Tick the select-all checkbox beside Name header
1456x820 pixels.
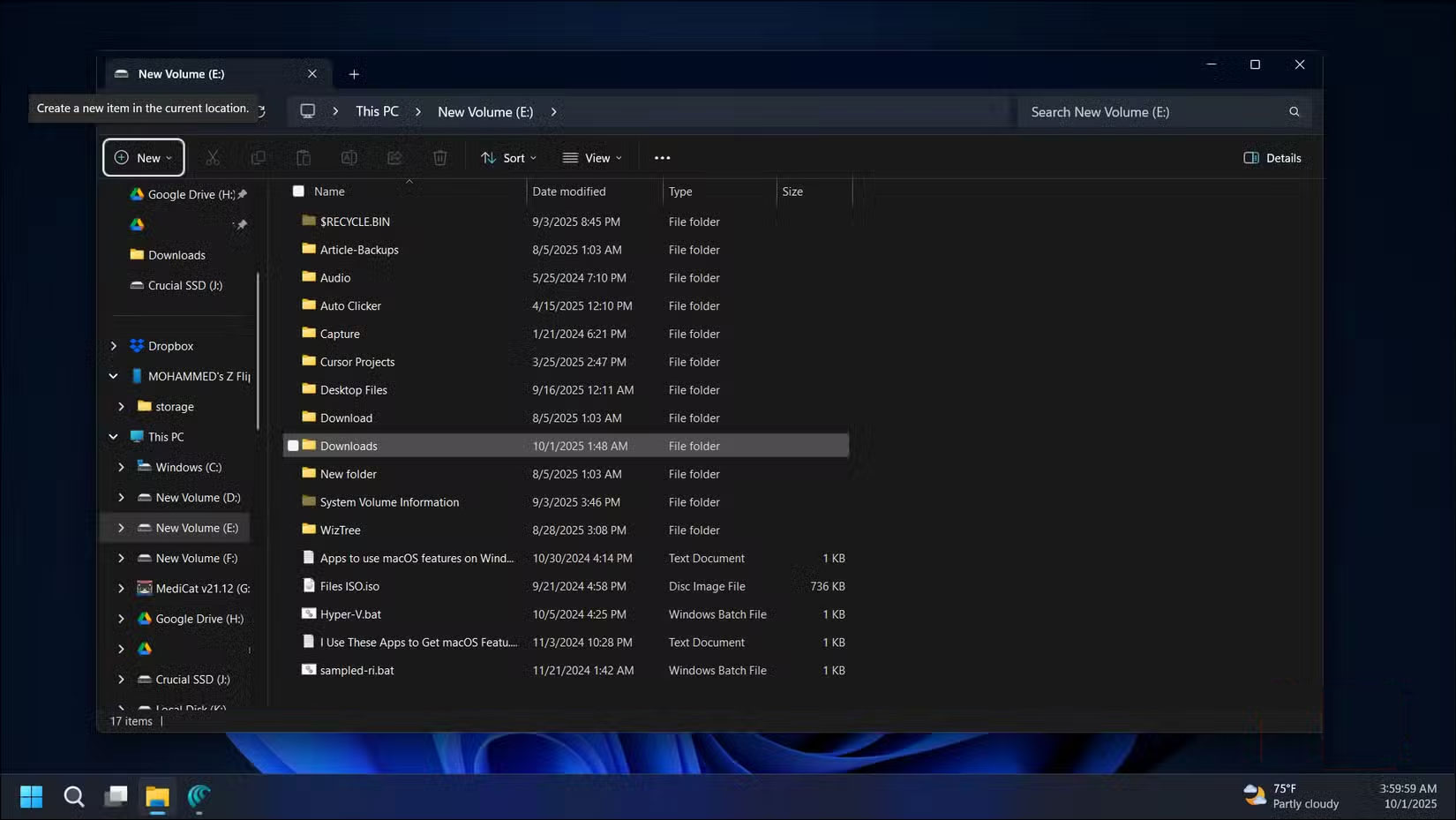tap(298, 192)
